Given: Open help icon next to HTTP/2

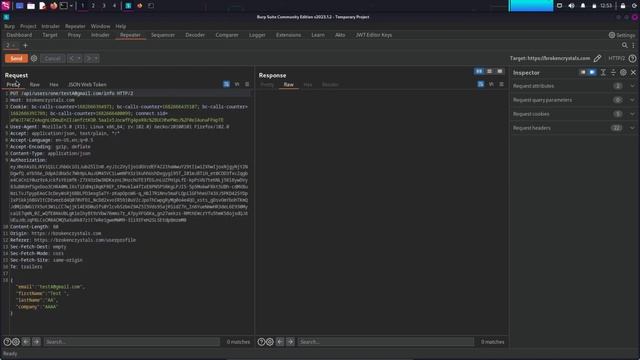Looking at the screenshot, I should tap(632, 58).
